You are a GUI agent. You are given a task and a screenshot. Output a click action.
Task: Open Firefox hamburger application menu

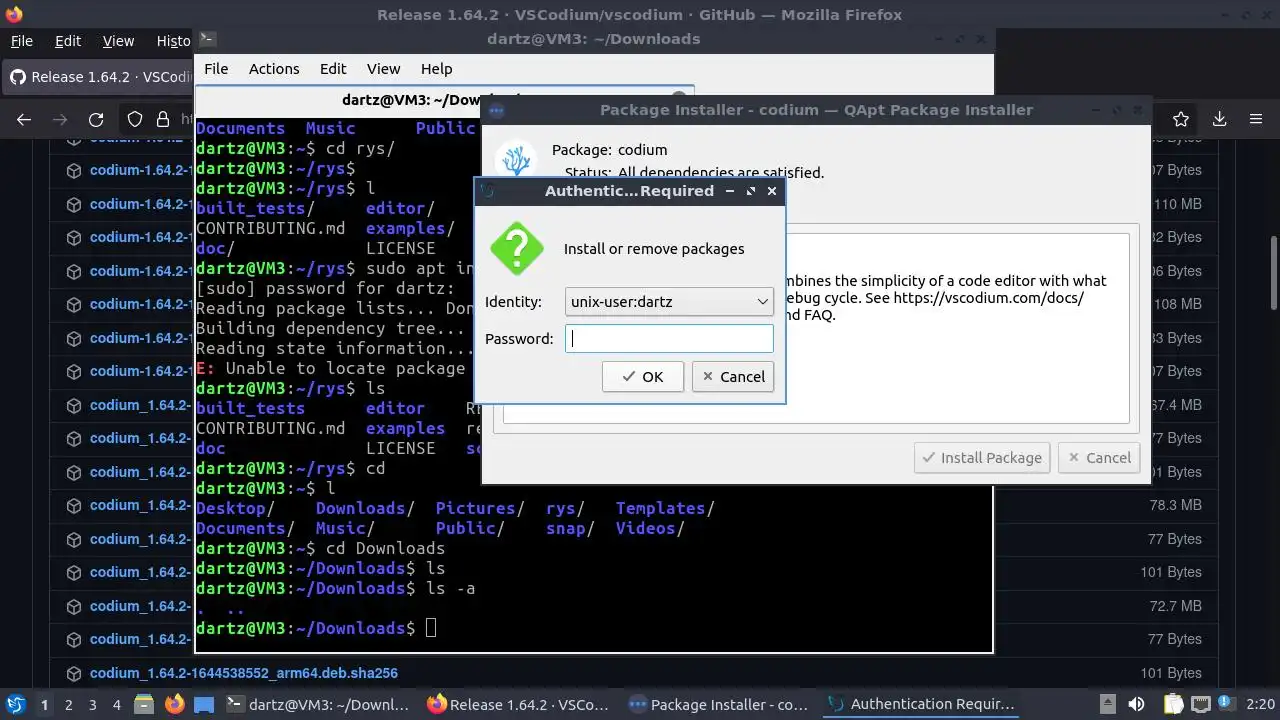click(x=1256, y=119)
